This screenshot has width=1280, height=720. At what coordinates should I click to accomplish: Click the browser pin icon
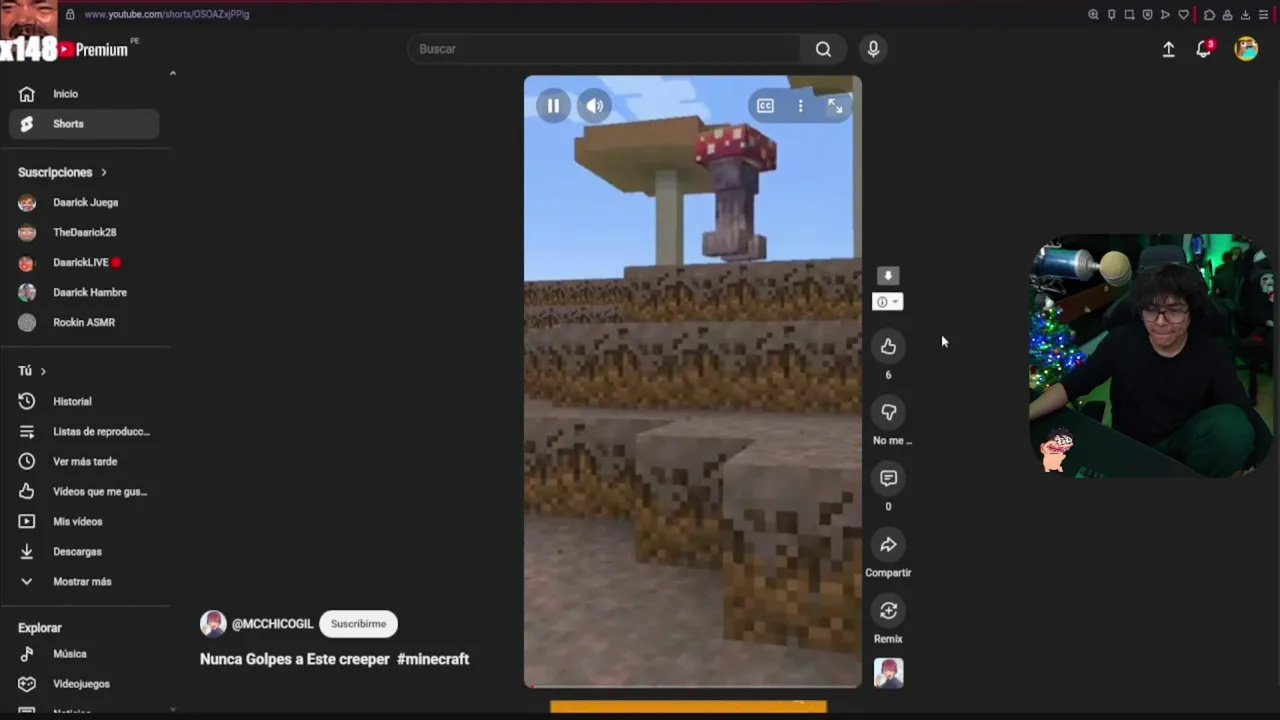click(1111, 14)
